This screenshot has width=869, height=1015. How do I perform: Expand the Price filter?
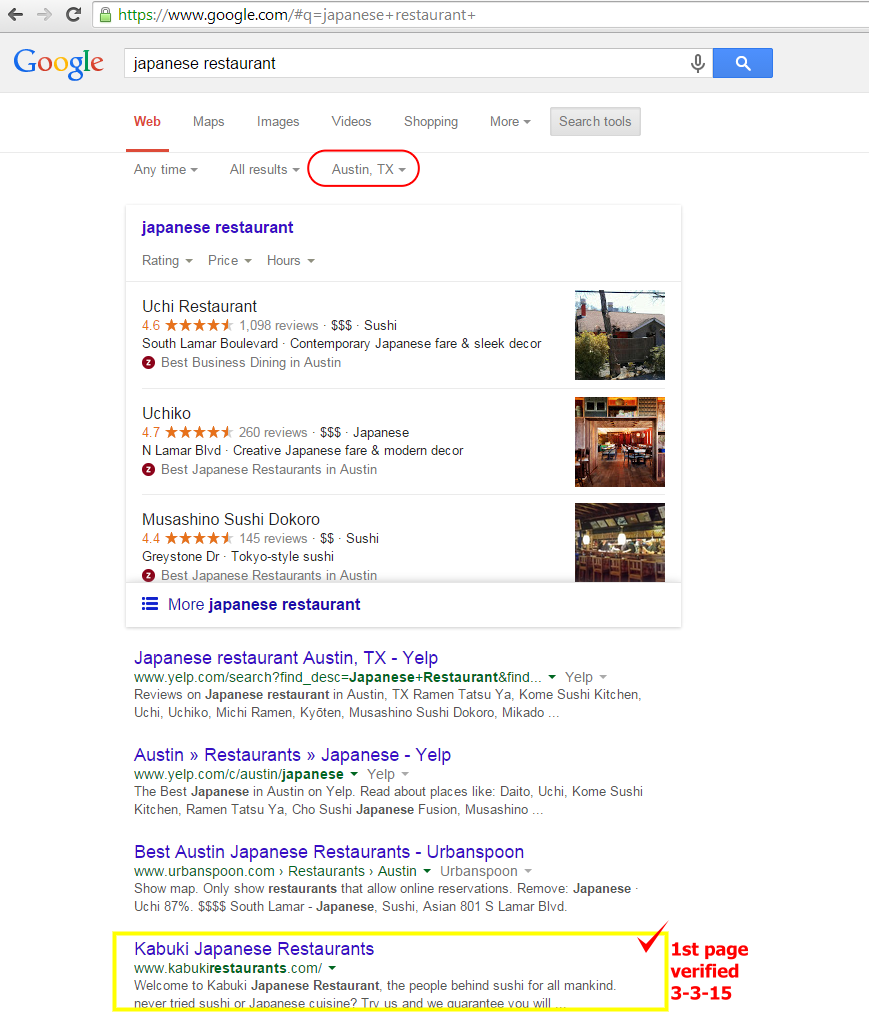click(x=229, y=260)
